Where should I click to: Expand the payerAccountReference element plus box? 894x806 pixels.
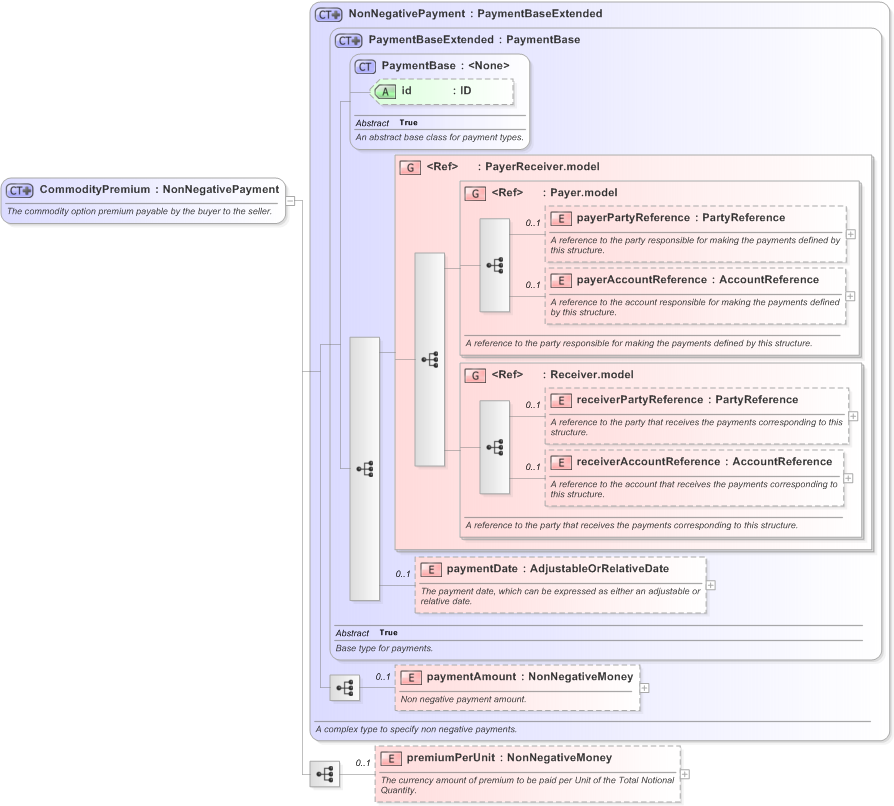click(850, 296)
